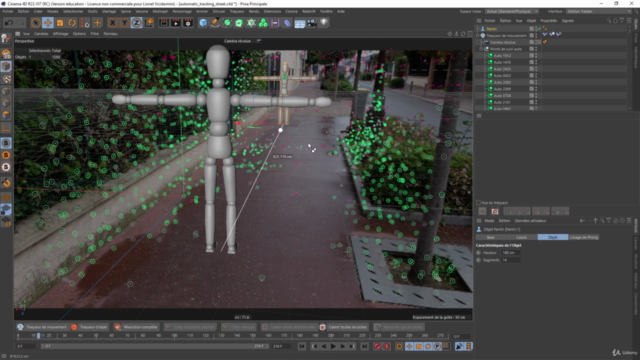Open the Objet menu in Object Manager
Image resolution: width=640 pixels, height=360 pixels.
pyautogui.click(x=531, y=20)
